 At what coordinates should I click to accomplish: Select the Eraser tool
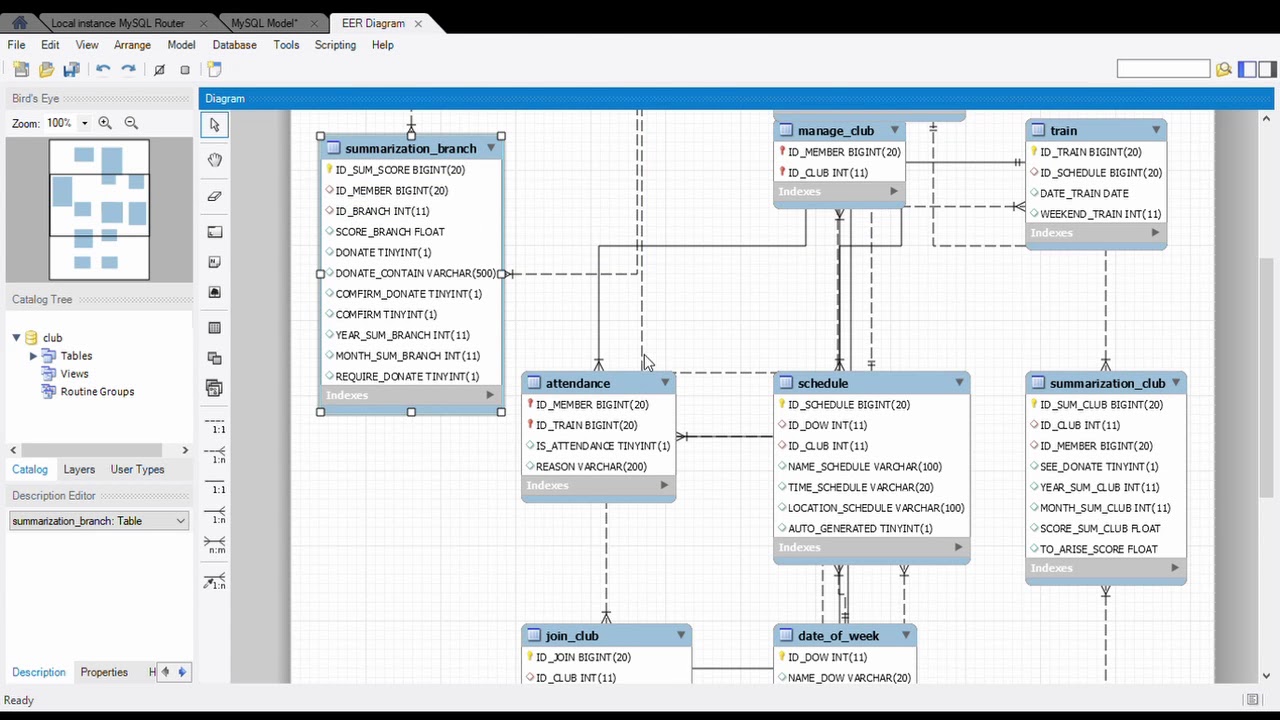(x=214, y=196)
